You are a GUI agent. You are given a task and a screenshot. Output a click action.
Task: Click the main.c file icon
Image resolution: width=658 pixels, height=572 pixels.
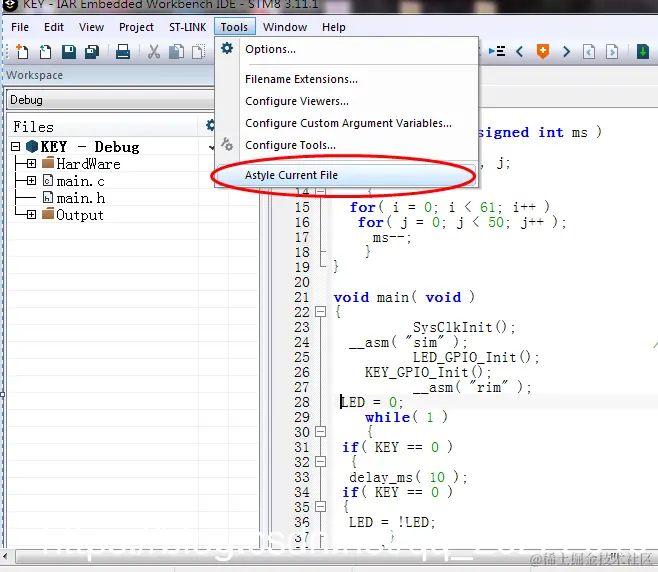pos(48,180)
